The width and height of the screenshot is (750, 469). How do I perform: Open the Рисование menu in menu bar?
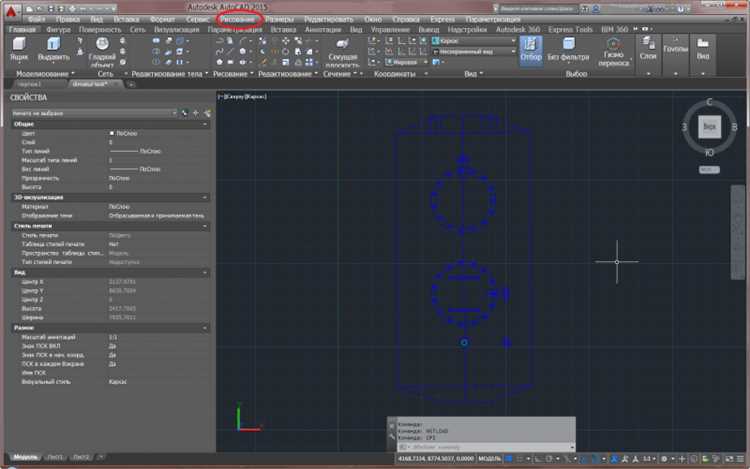[x=239, y=19]
